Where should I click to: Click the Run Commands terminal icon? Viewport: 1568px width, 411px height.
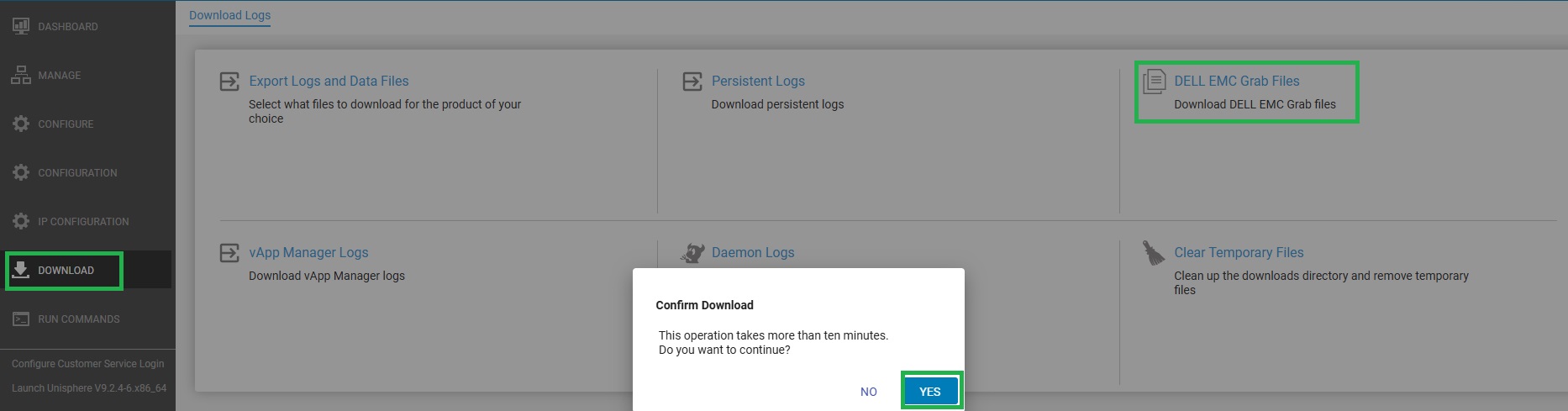click(21, 319)
